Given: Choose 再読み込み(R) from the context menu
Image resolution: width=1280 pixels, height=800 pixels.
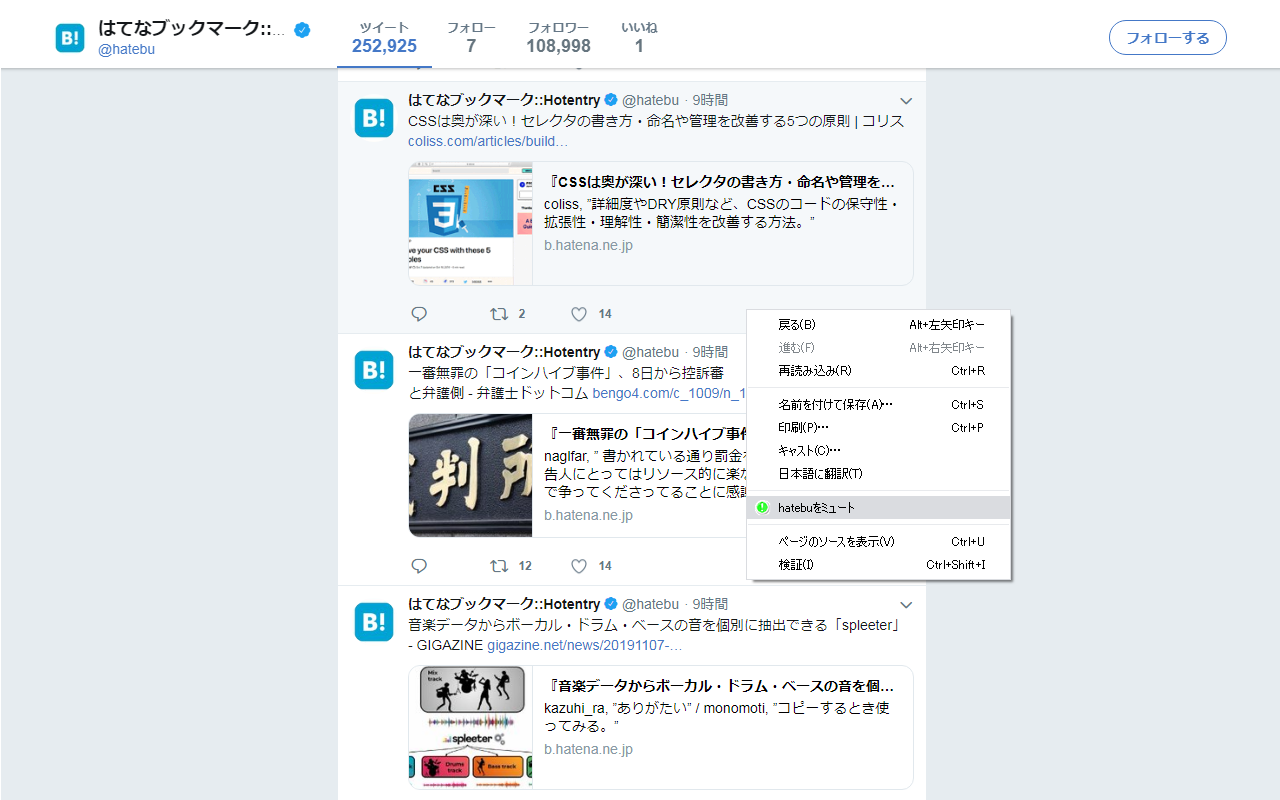Looking at the screenshot, I should (879, 371).
